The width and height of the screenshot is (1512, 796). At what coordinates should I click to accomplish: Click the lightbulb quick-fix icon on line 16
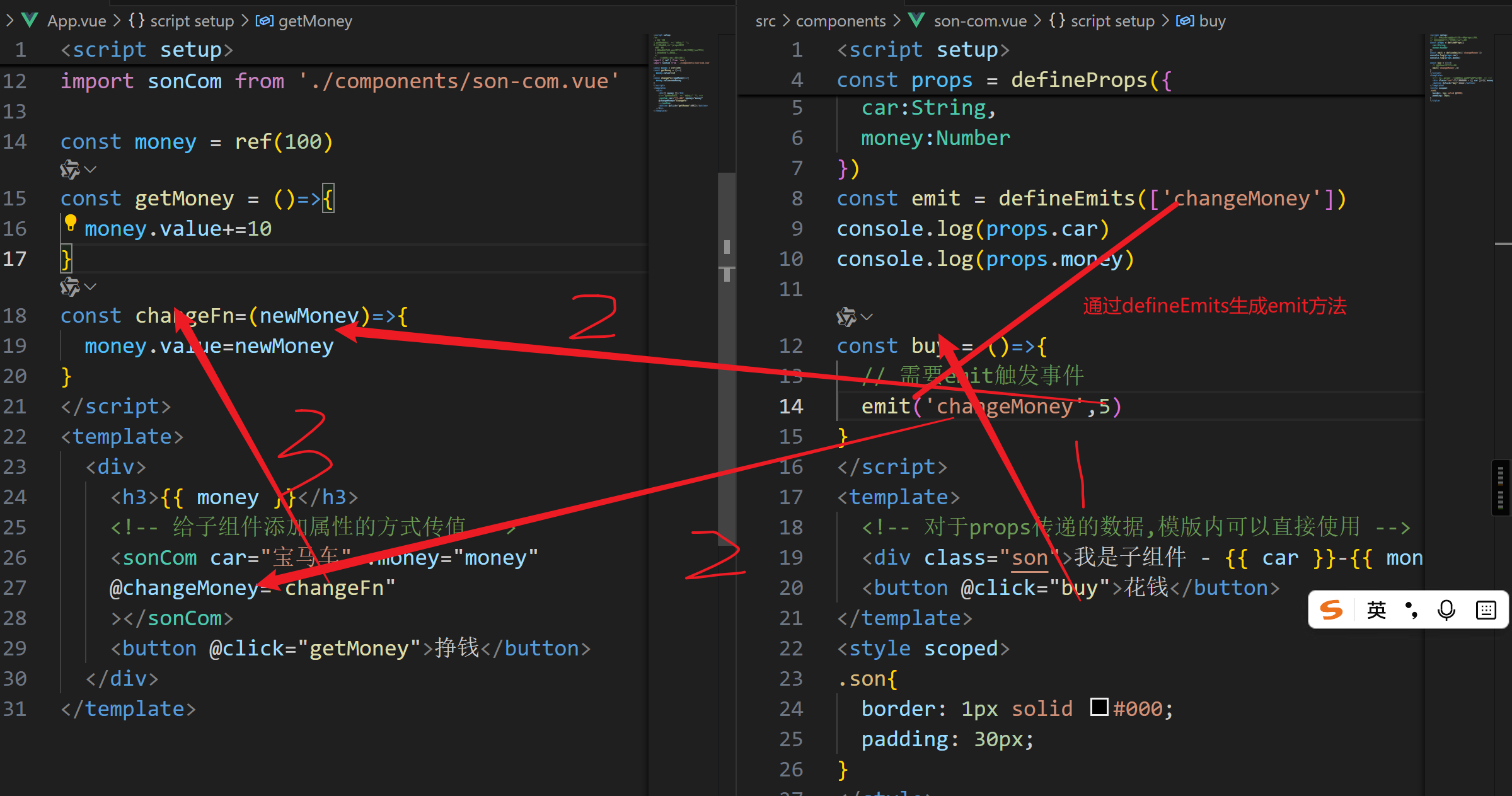tap(71, 222)
